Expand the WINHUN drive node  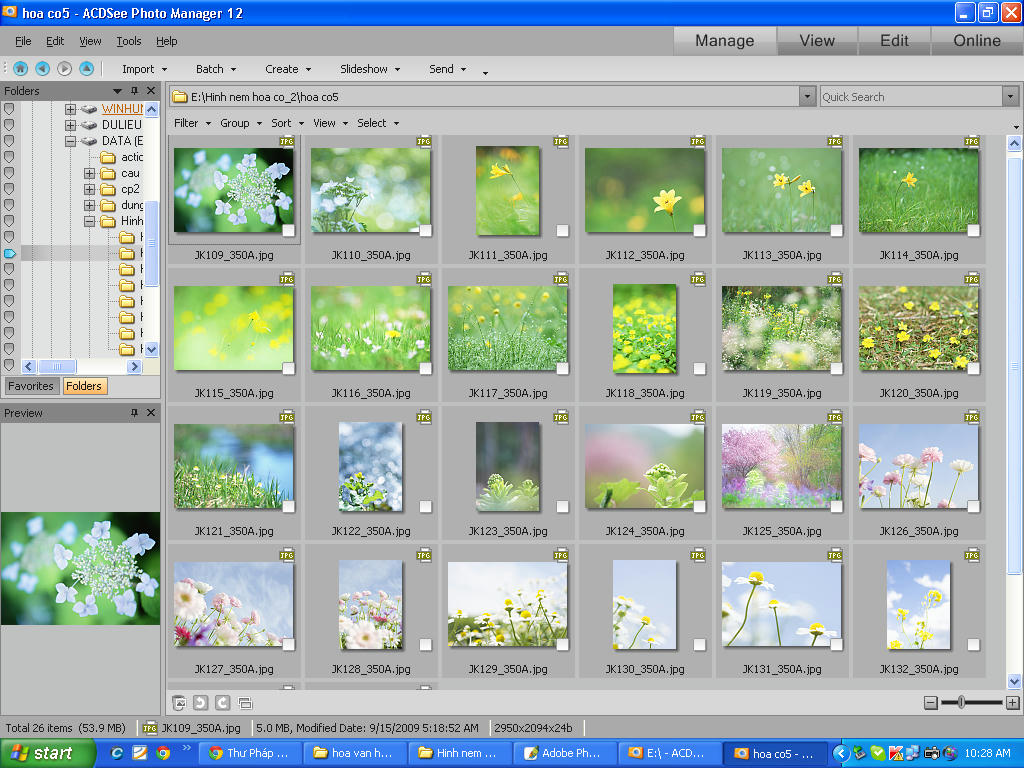(x=70, y=109)
